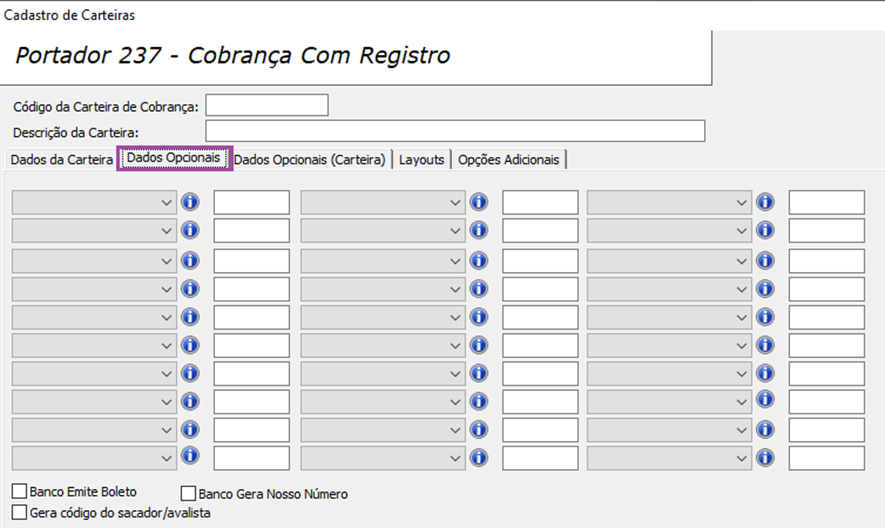The height and width of the screenshot is (528, 885).
Task: Click the info icon in first row, middle column
Action: (479, 202)
